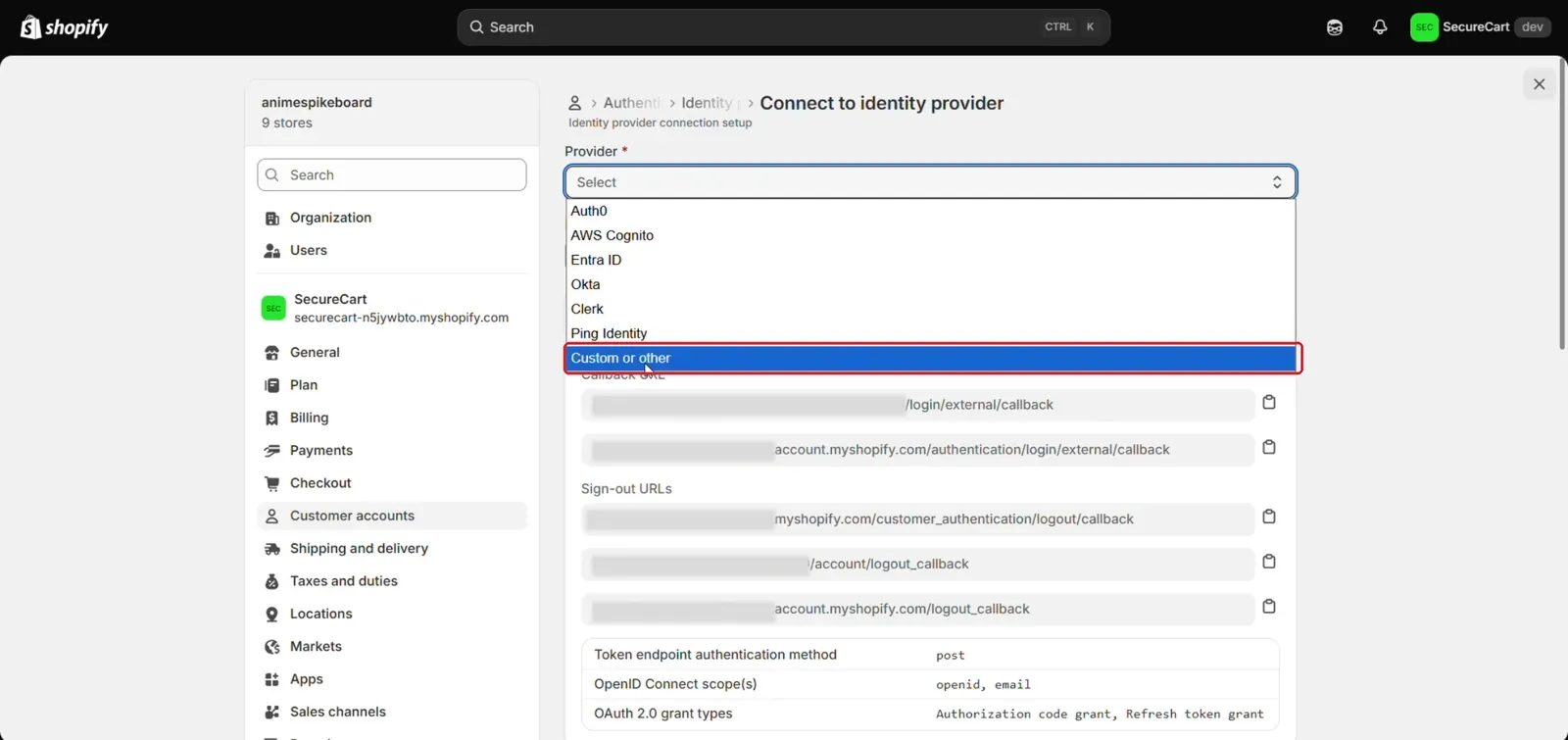Click the settings sidebar Search field

(x=392, y=174)
